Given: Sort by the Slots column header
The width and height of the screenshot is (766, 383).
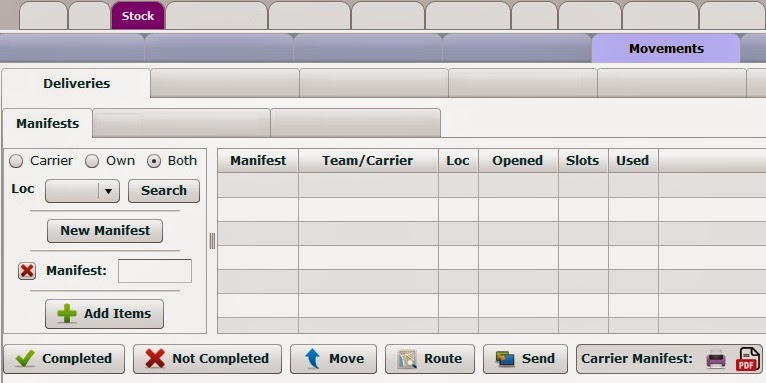Looking at the screenshot, I should (x=583, y=161).
